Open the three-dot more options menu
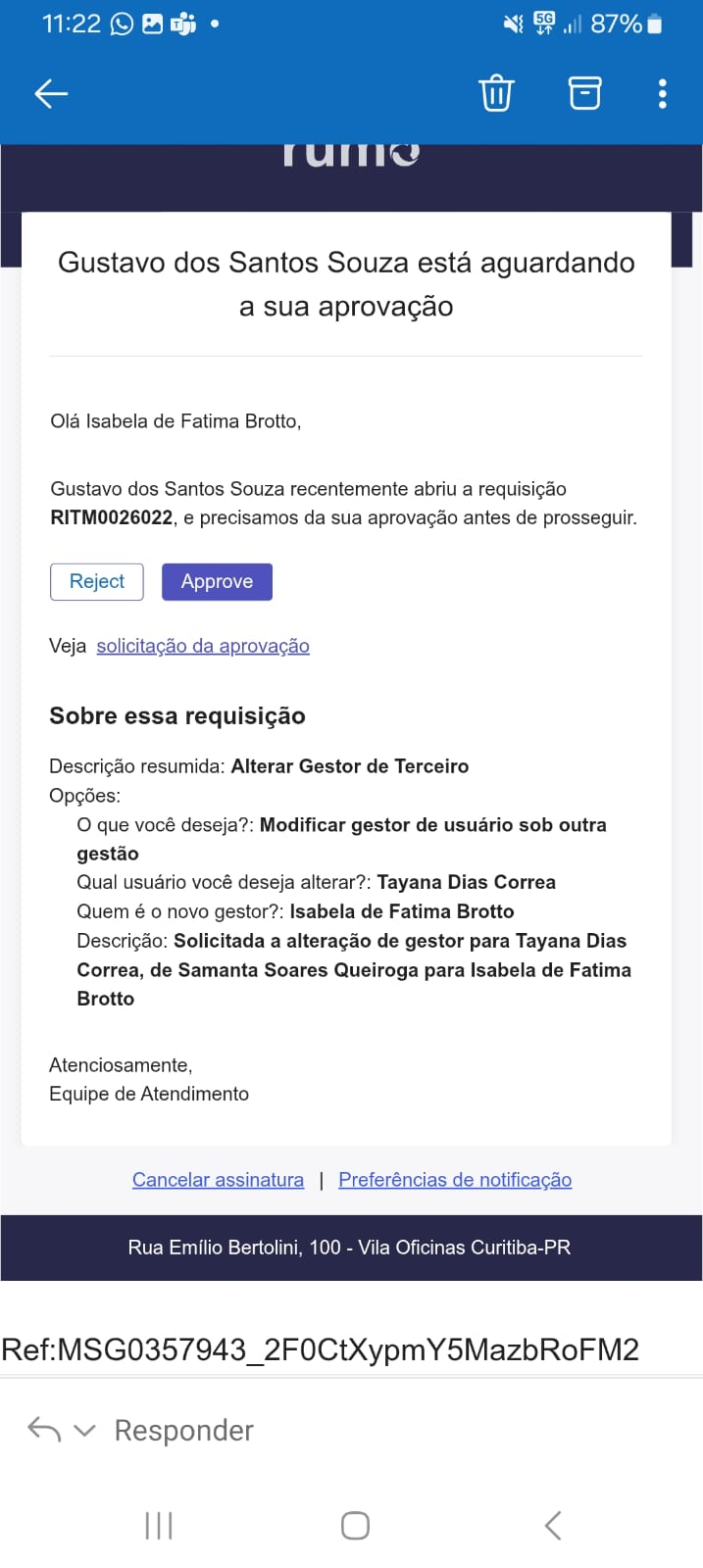 tap(663, 93)
